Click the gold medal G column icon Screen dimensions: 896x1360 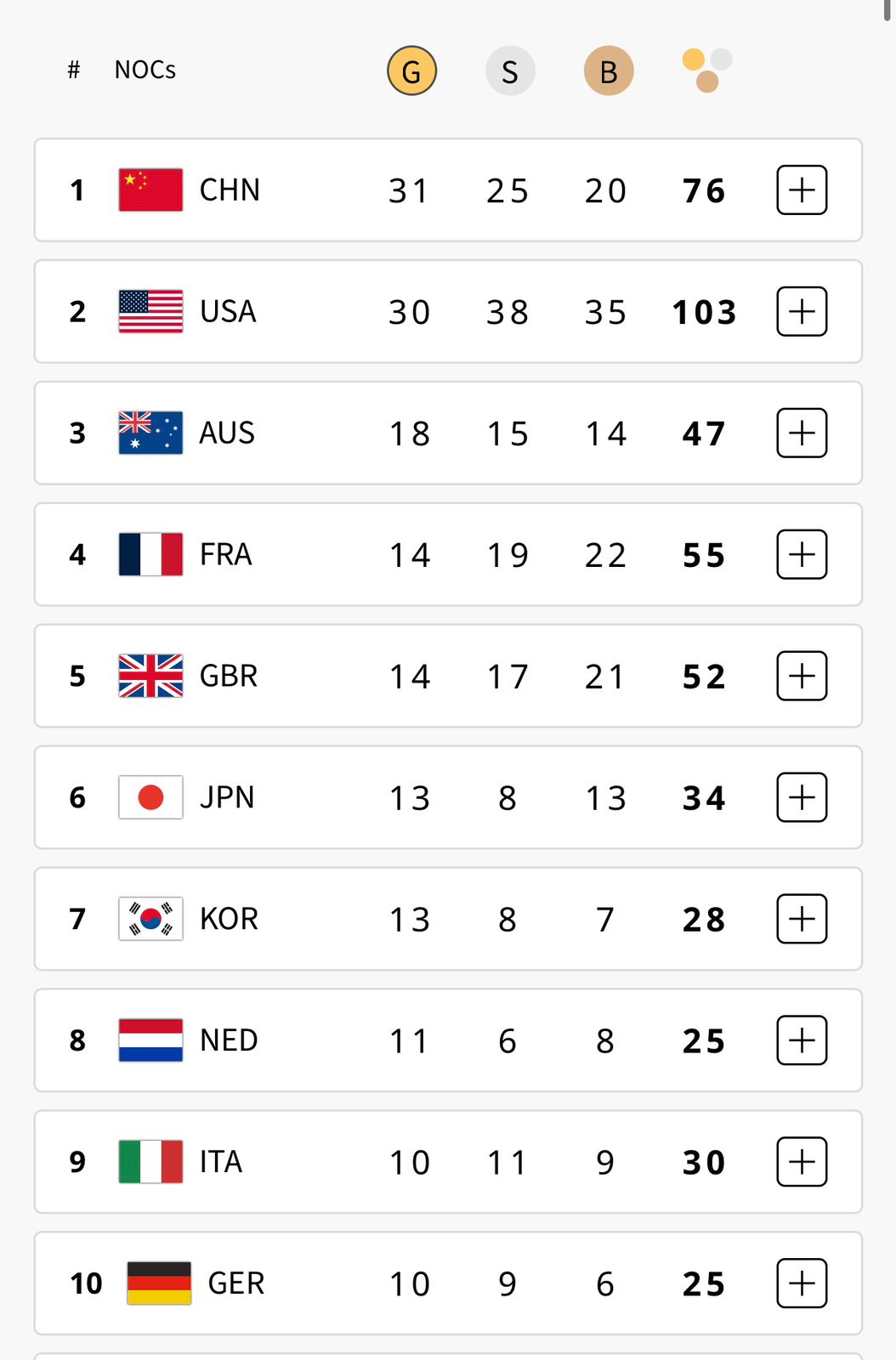411,71
